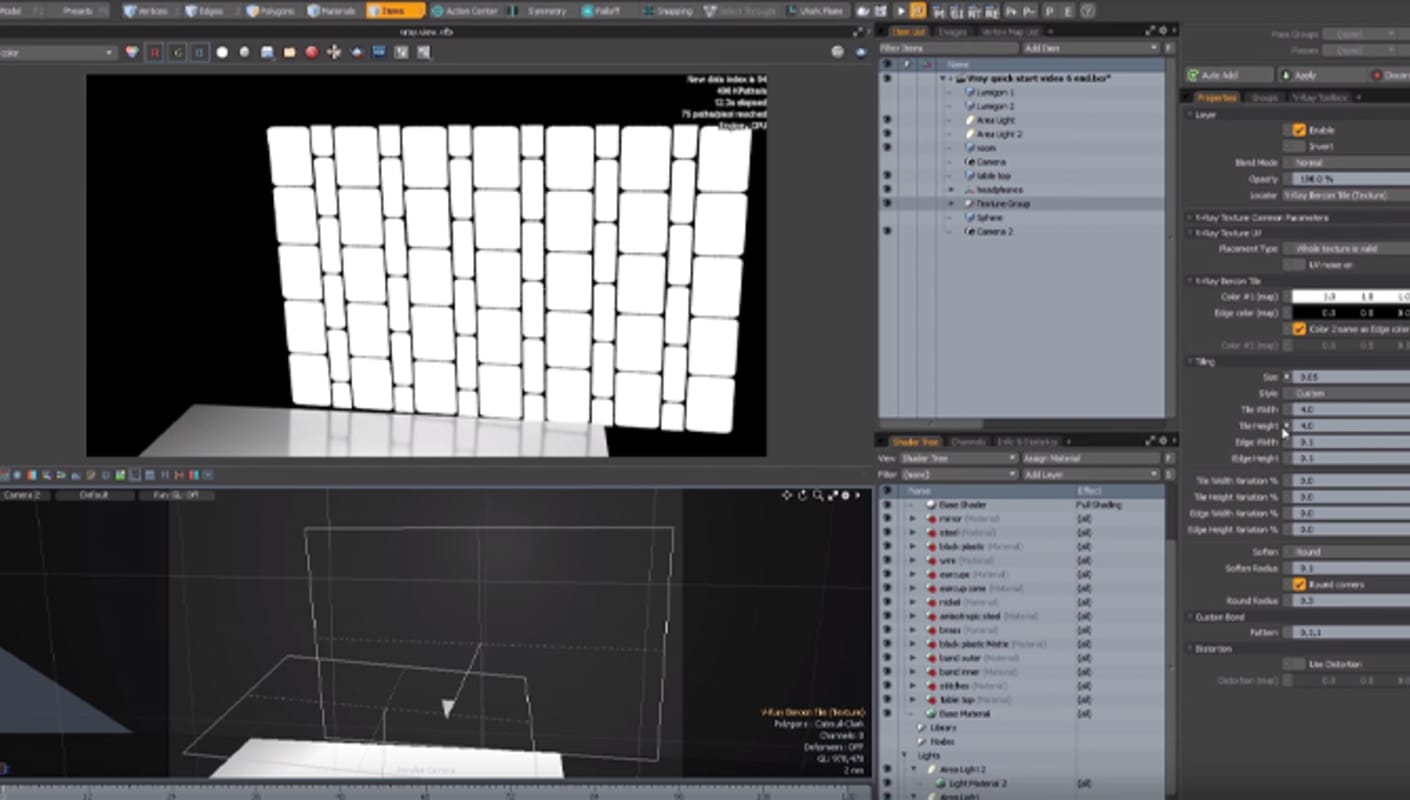The height and width of the screenshot is (800, 1410).
Task: Hide the Area Light 2 item
Action: click(886, 134)
